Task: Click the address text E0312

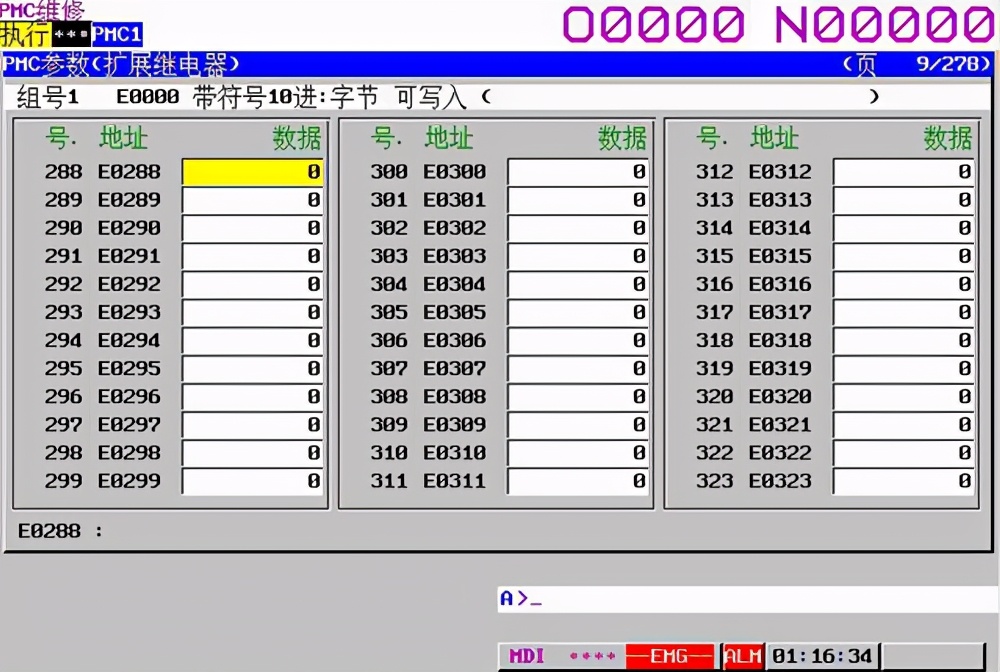Action: click(x=780, y=172)
